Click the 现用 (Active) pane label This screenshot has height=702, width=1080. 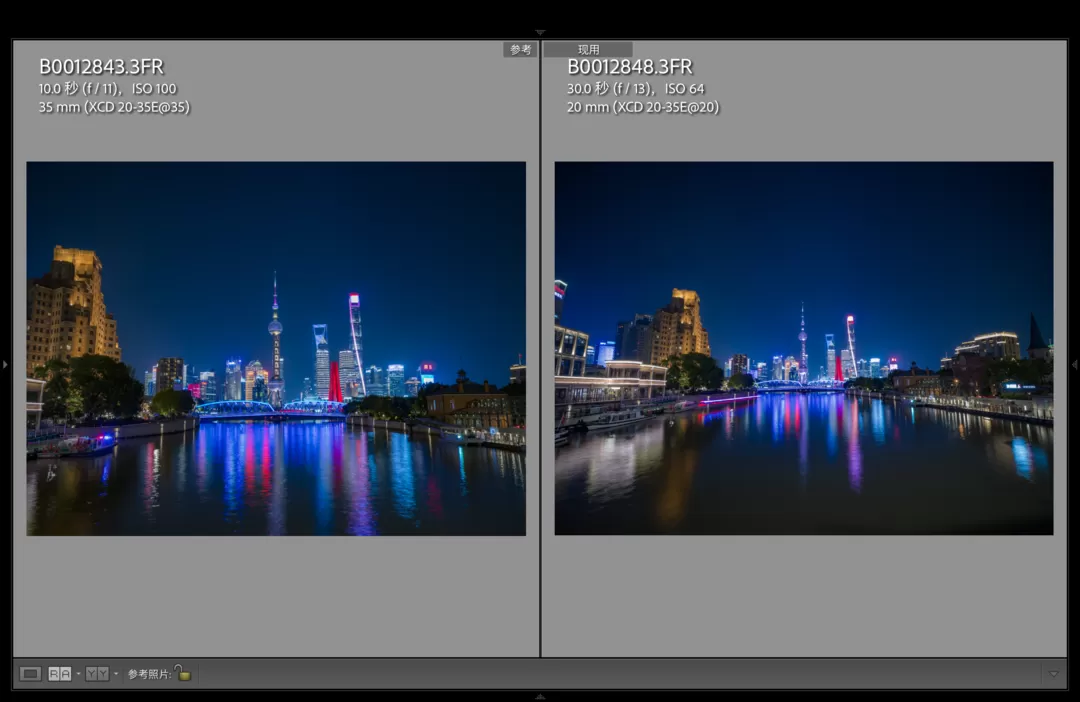tap(588, 49)
